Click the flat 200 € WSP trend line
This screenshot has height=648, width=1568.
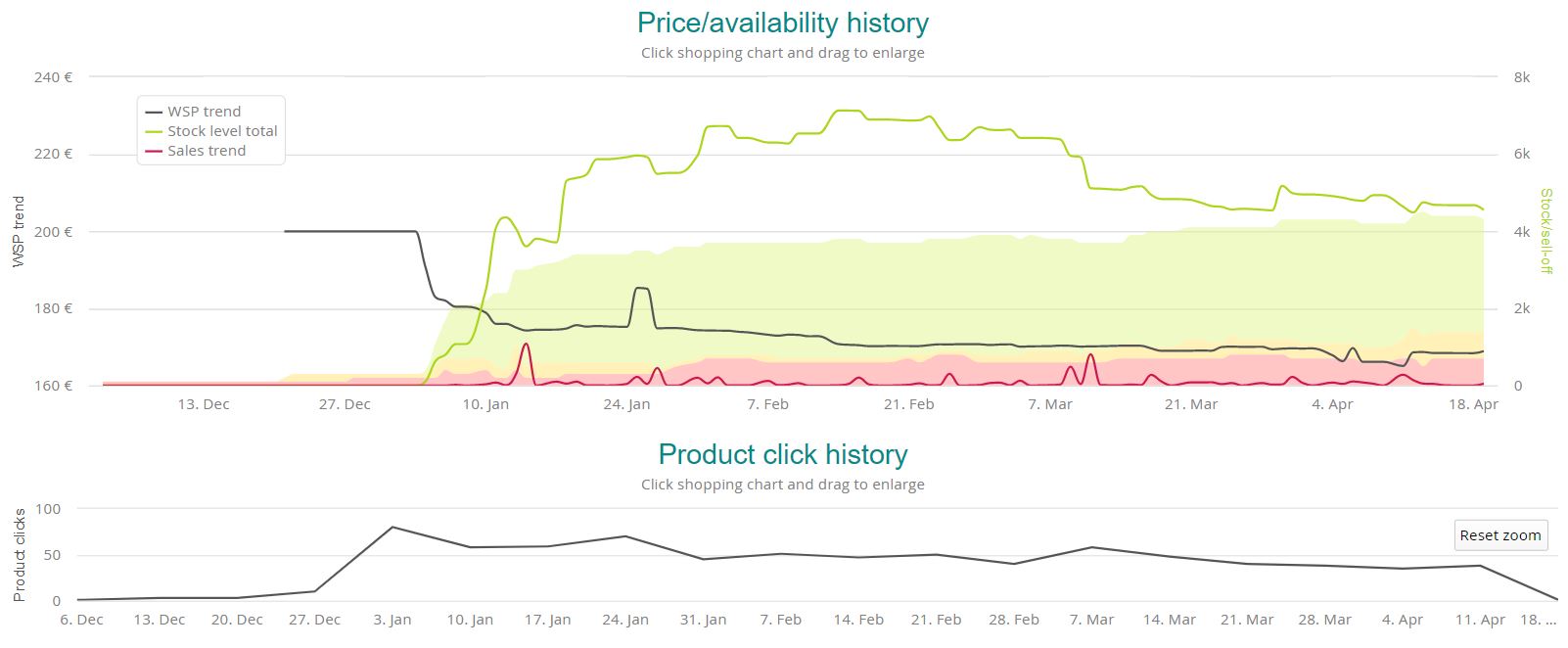pos(350,231)
